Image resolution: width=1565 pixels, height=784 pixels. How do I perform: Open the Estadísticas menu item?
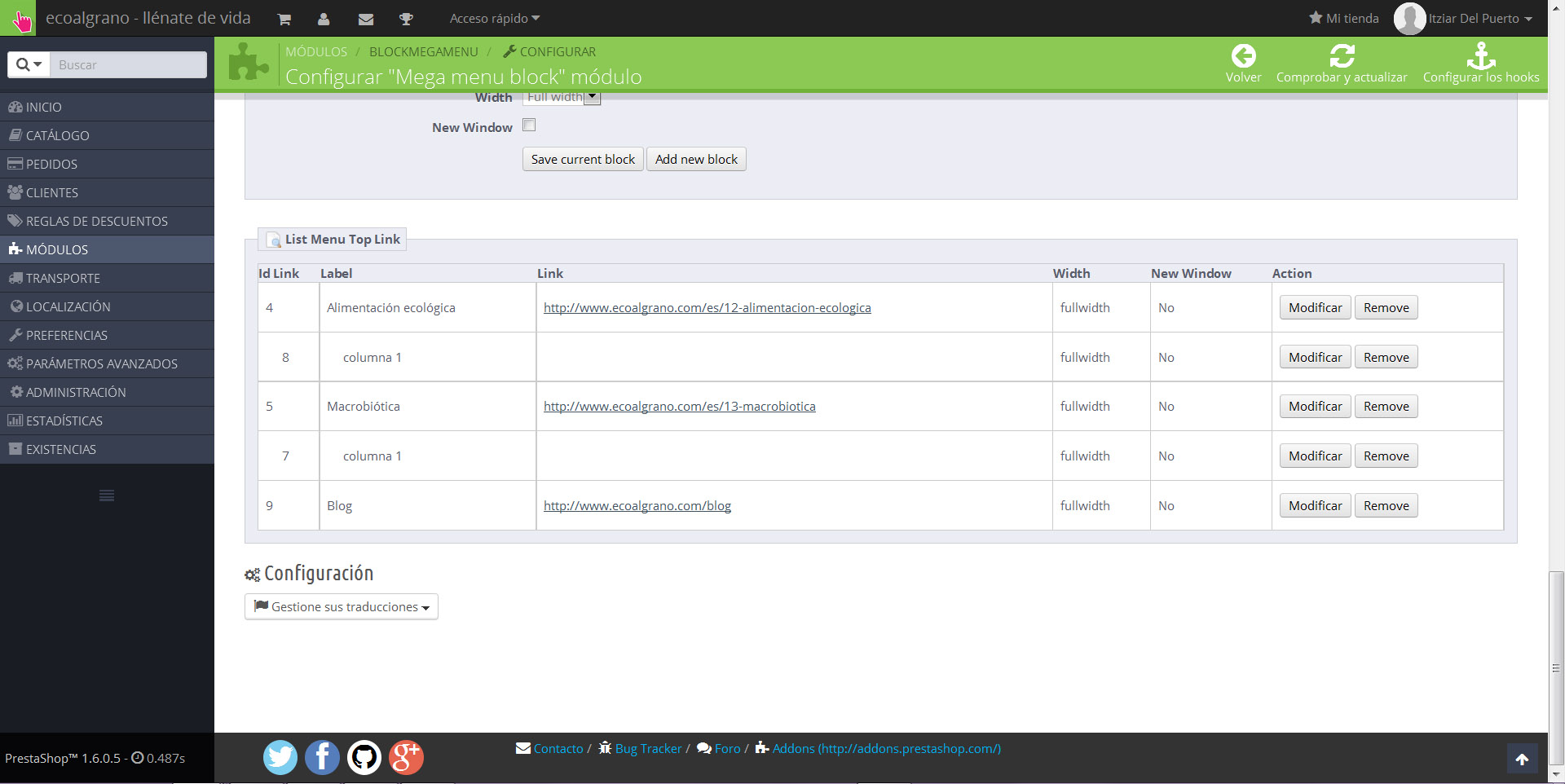[x=107, y=421]
